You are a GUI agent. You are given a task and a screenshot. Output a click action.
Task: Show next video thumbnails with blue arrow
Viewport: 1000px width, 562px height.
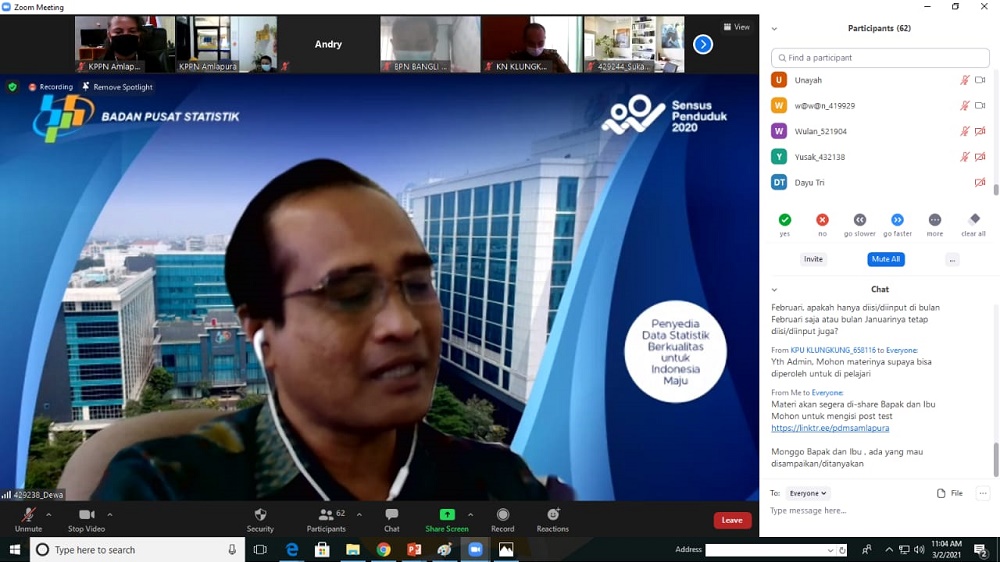[703, 44]
